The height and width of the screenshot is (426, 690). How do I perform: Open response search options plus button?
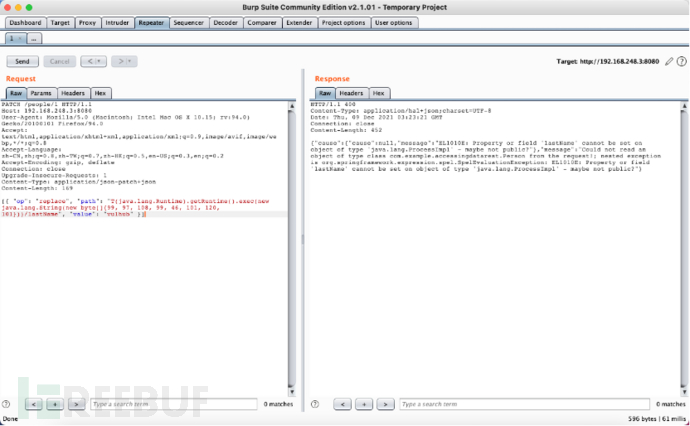(364, 404)
